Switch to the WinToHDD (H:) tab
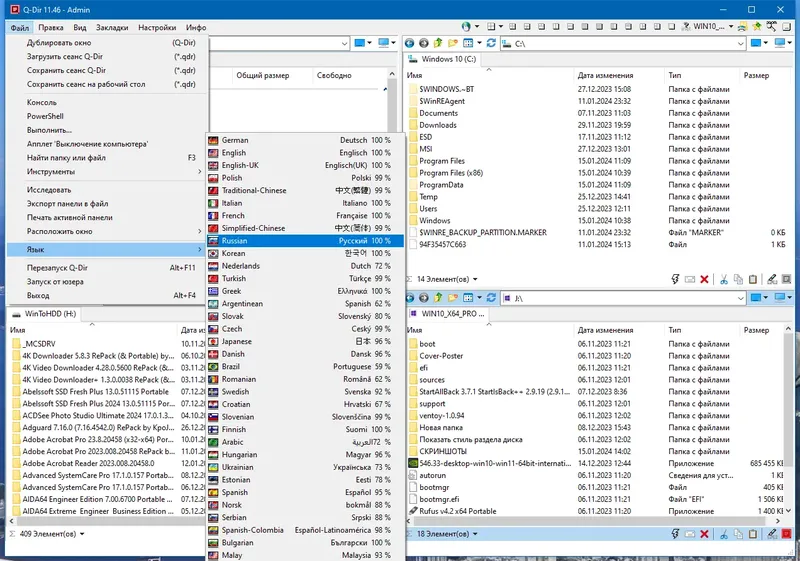 [44, 314]
